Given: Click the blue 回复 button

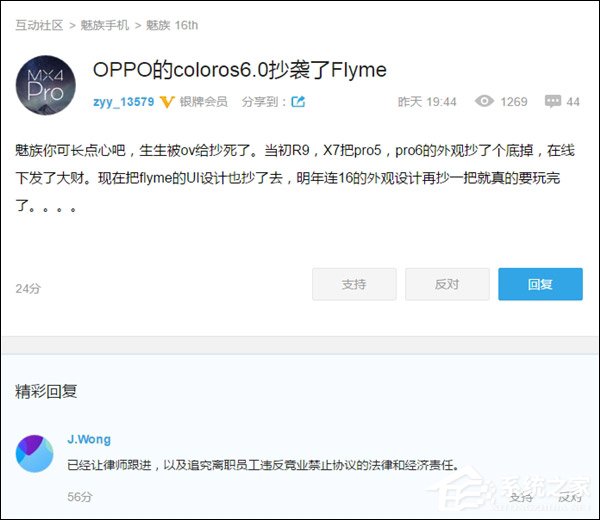Looking at the screenshot, I should click(x=540, y=284).
